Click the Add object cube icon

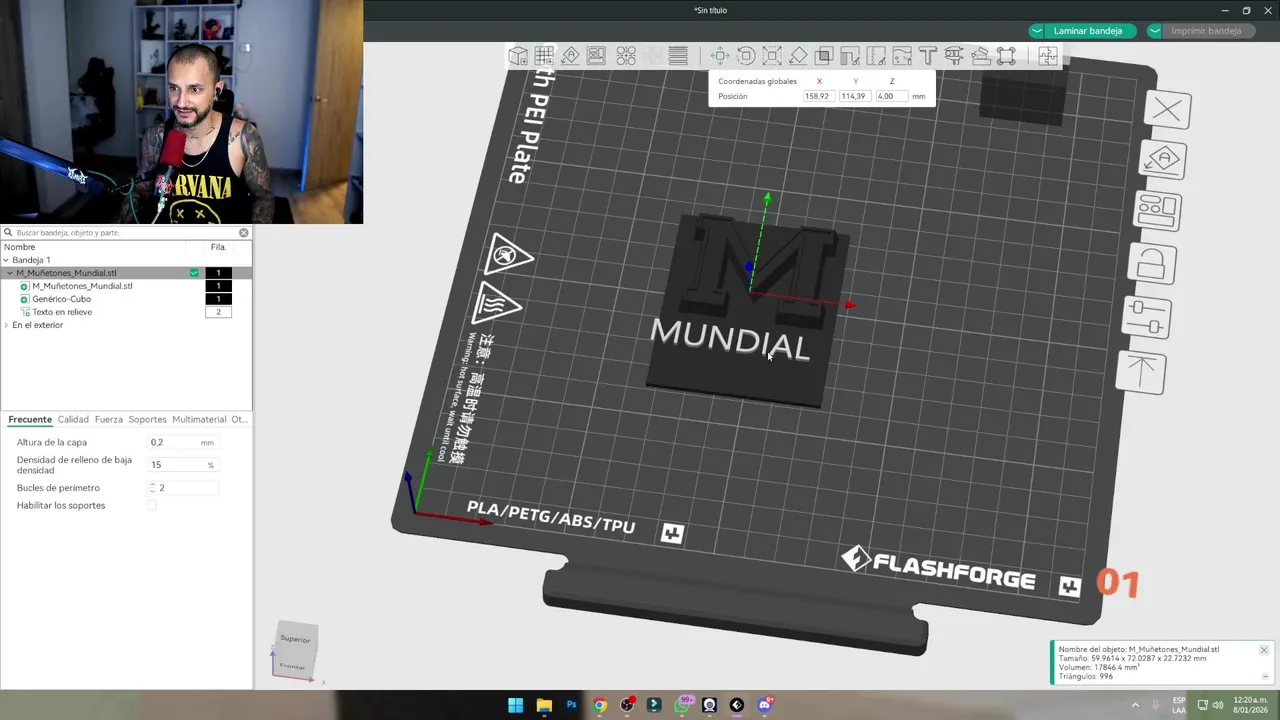(x=518, y=56)
